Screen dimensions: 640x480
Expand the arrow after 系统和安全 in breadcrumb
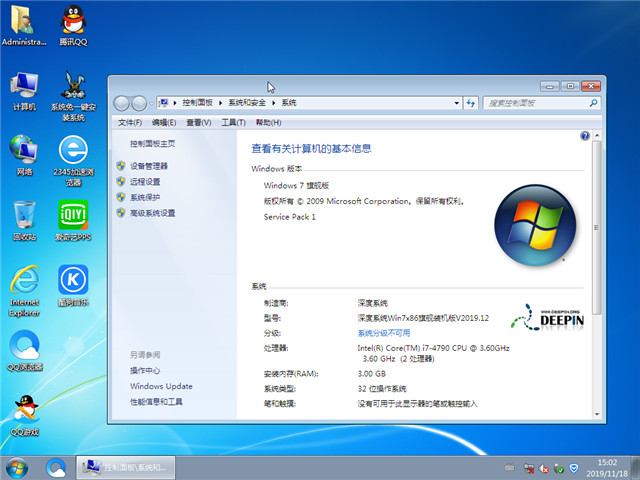[273, 103]
